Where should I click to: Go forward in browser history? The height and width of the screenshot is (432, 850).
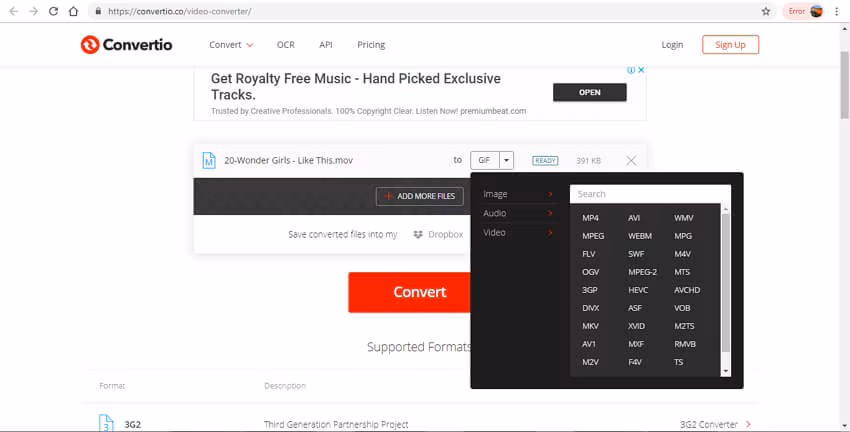pyautogui.click(x=34, y=11)
